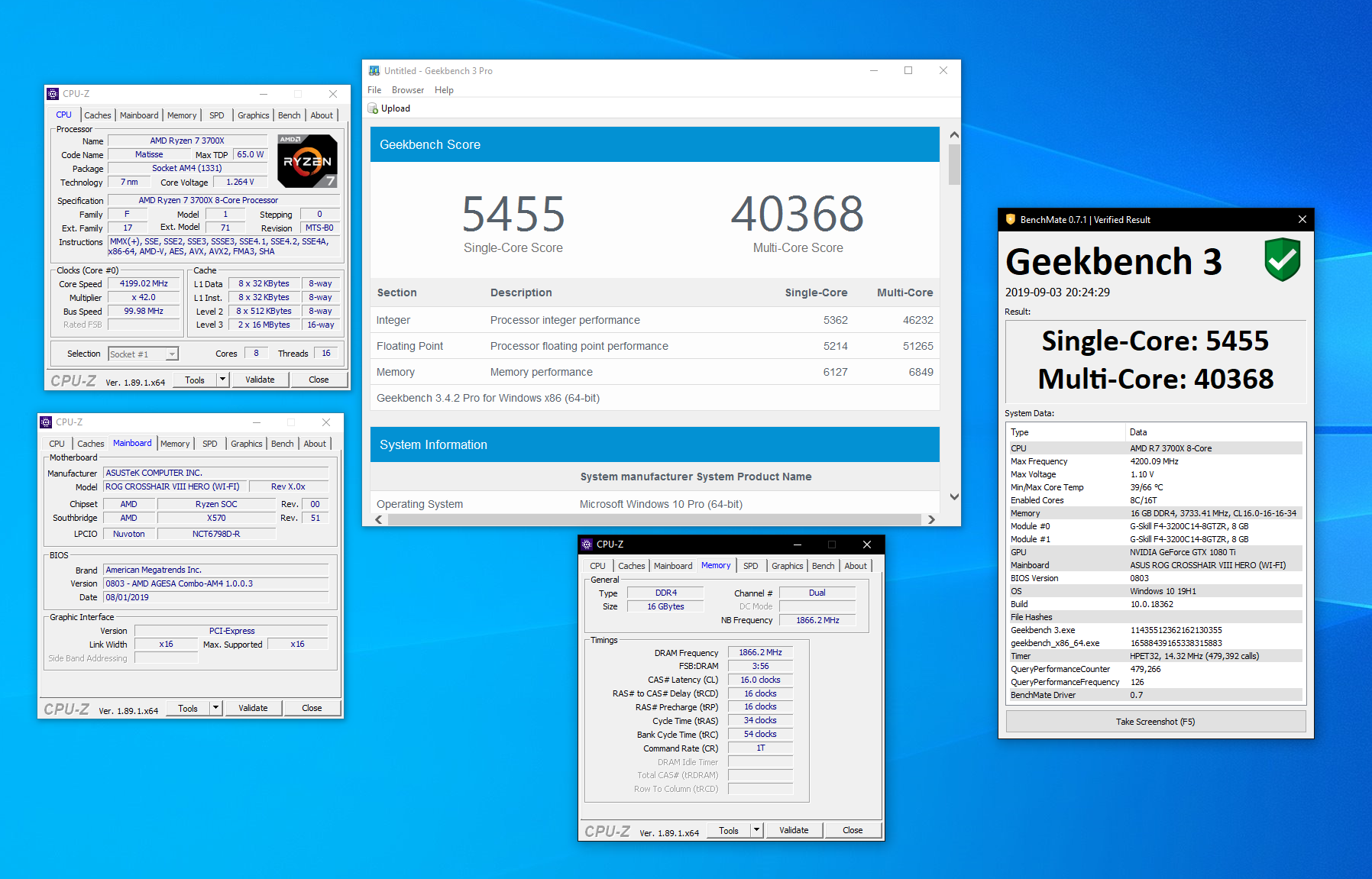The image size is (1372, 879).
Task: Click Validate in CPU-Z mainboard window
Action: 253,708
